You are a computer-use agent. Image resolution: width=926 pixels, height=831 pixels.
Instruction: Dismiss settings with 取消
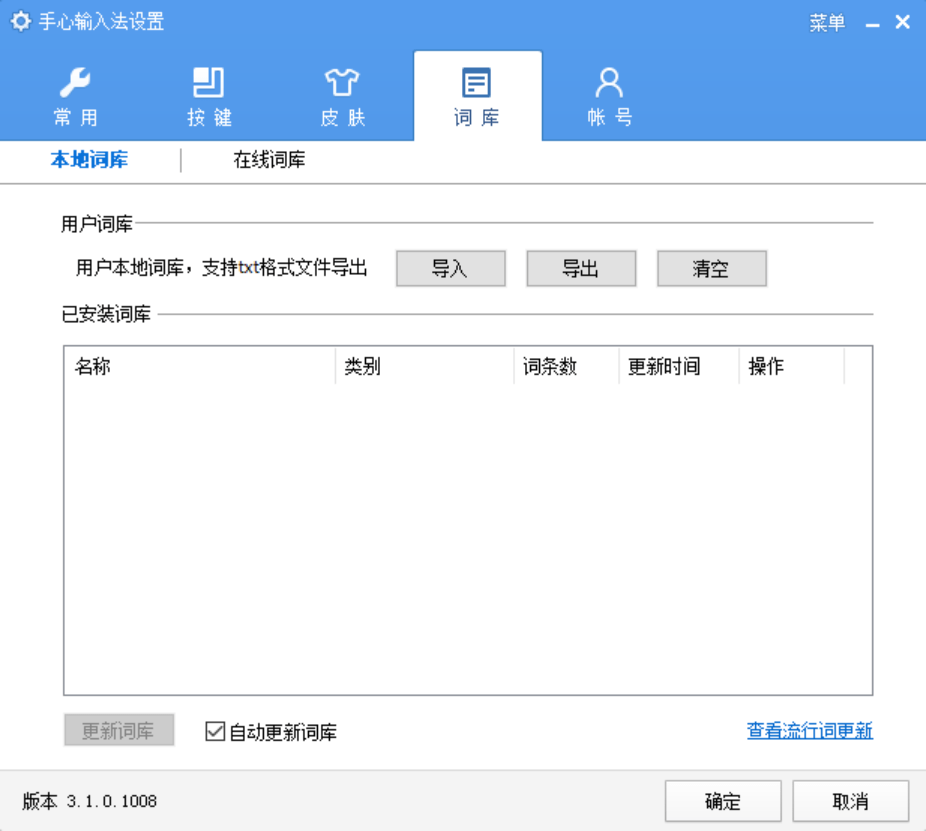pyautogui.click(x=851, y=801)
